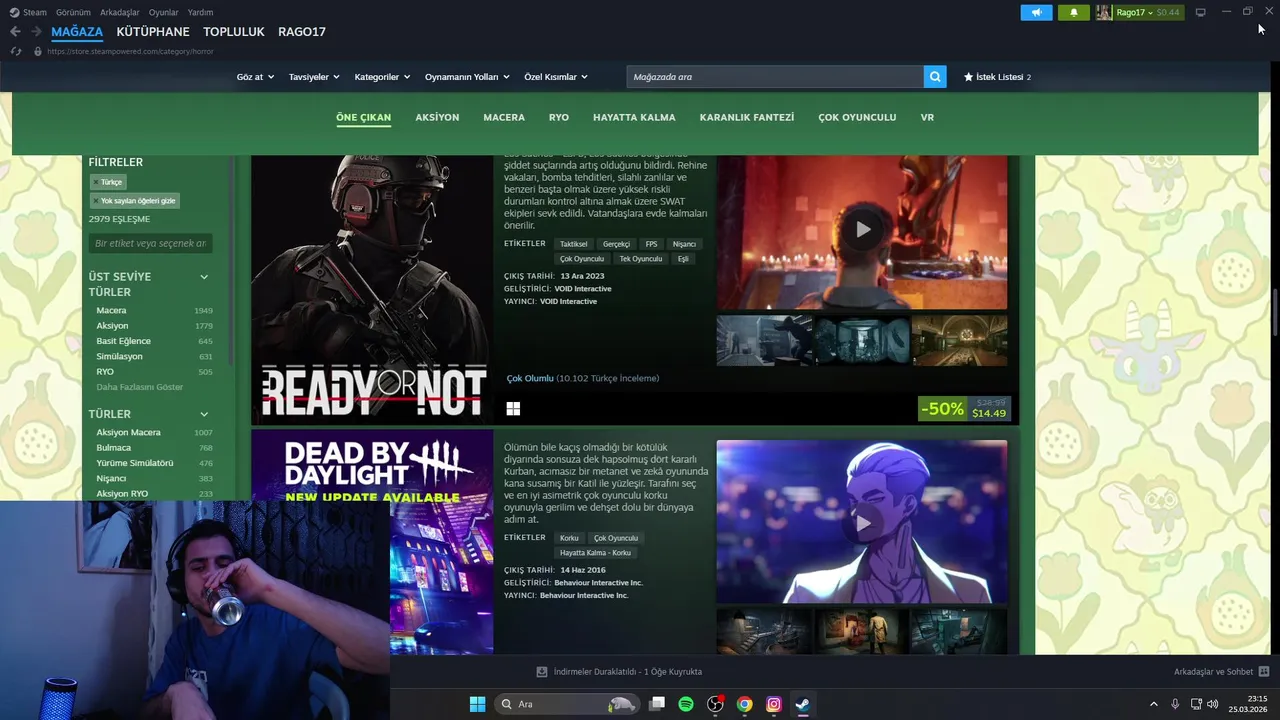This screenshot has height=720, width=1280.
Task: Switch to Big Picture mode
Action: pyautogui.click(x=1200, y=12)
